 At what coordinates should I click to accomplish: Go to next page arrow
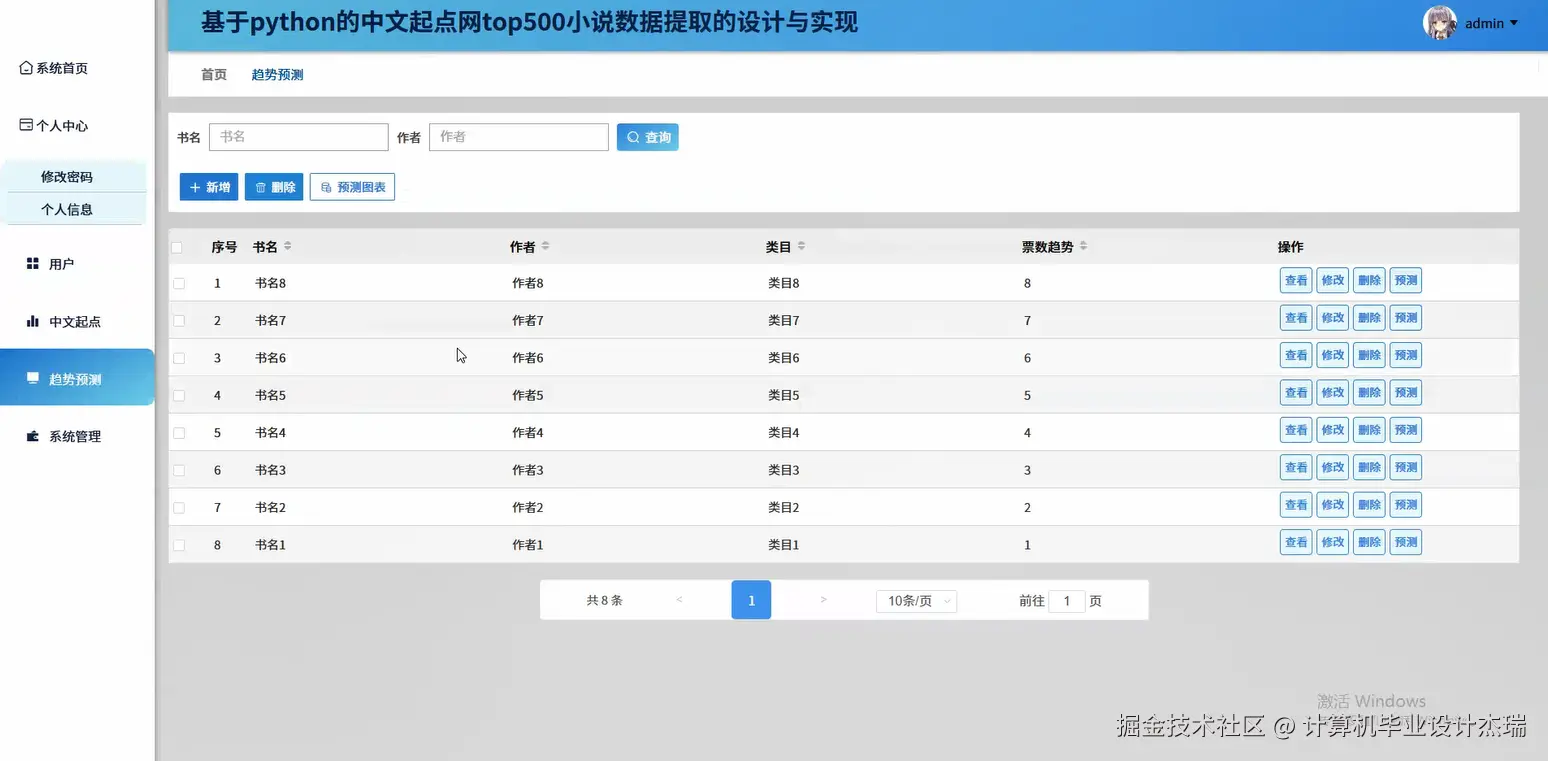click(x=823, y=600)
